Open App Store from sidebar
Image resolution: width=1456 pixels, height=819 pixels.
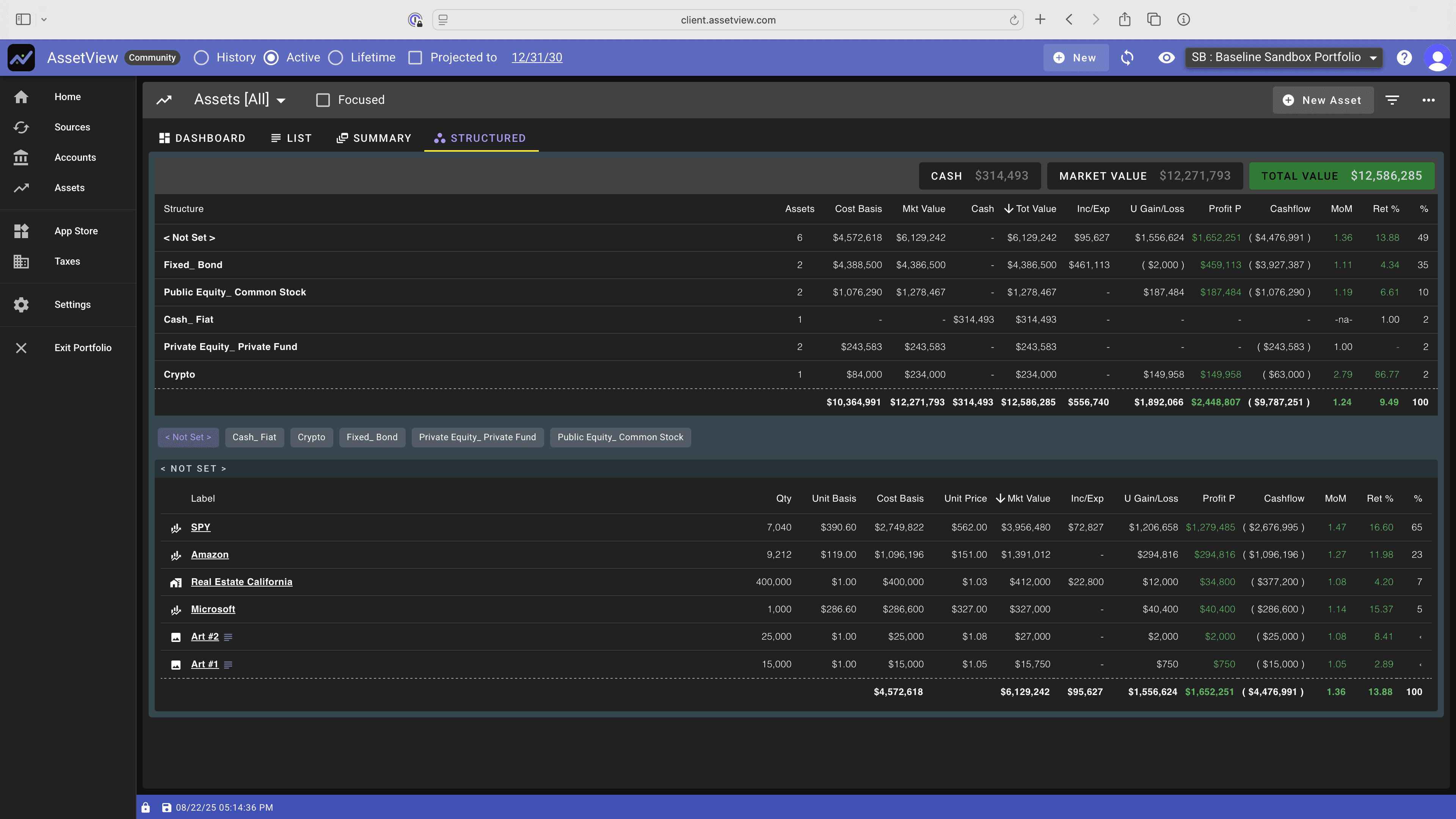pos(76,231)
